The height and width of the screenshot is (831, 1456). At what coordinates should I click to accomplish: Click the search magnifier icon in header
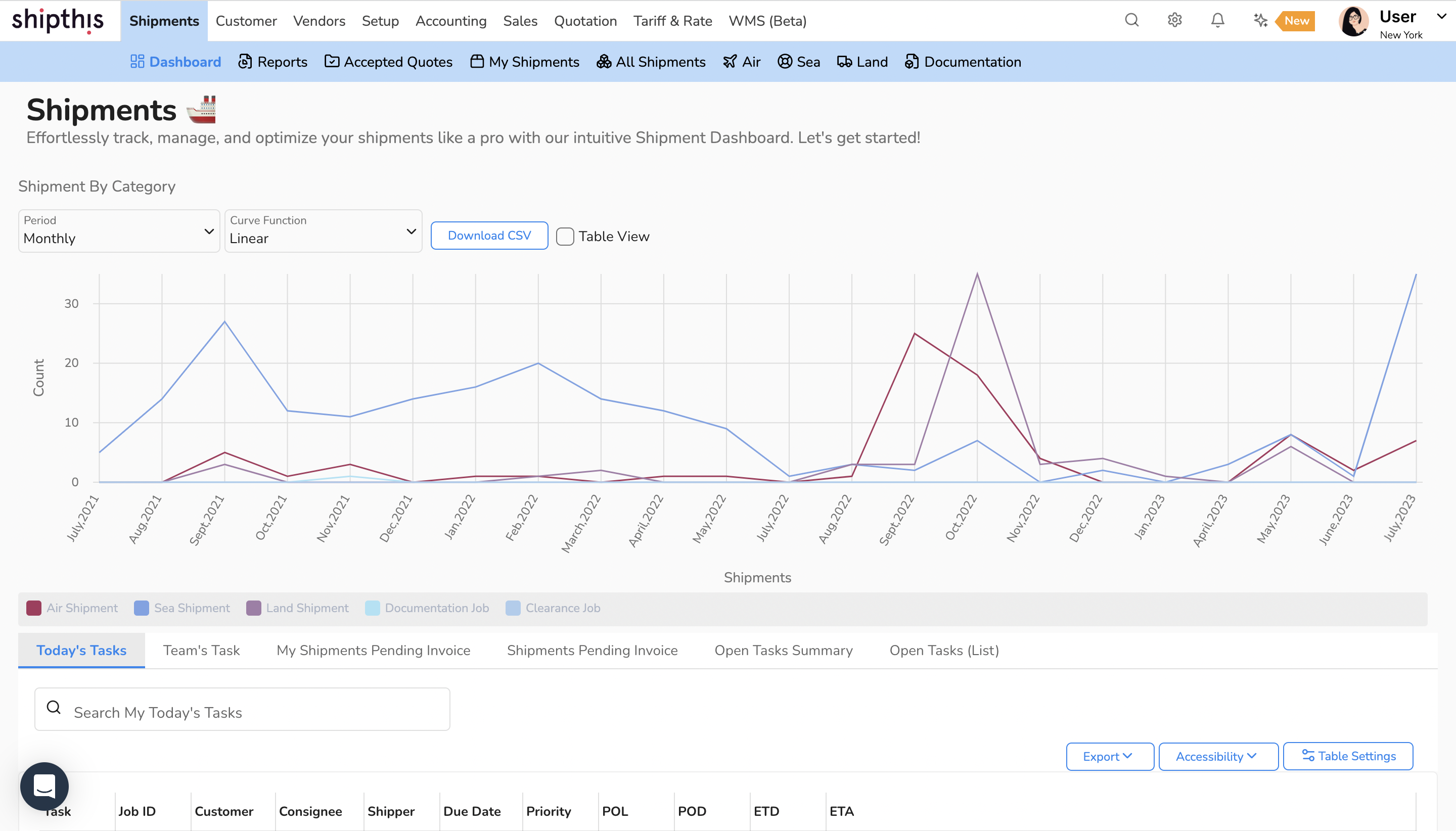[1131, 21]
